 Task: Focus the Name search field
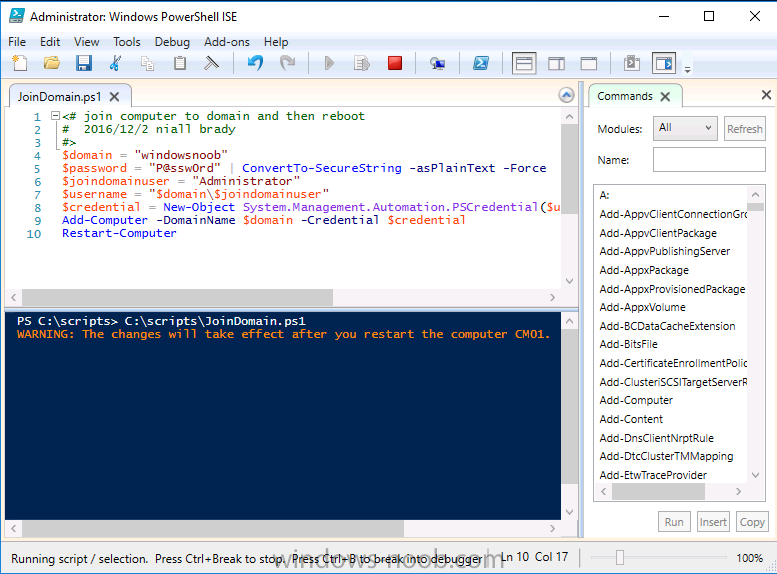[709, 160]
